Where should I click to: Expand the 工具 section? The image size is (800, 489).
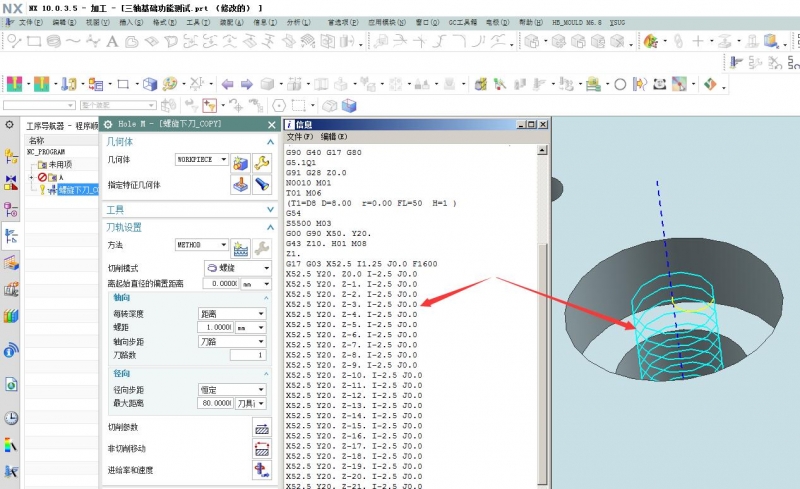click(x=270, y=209)
